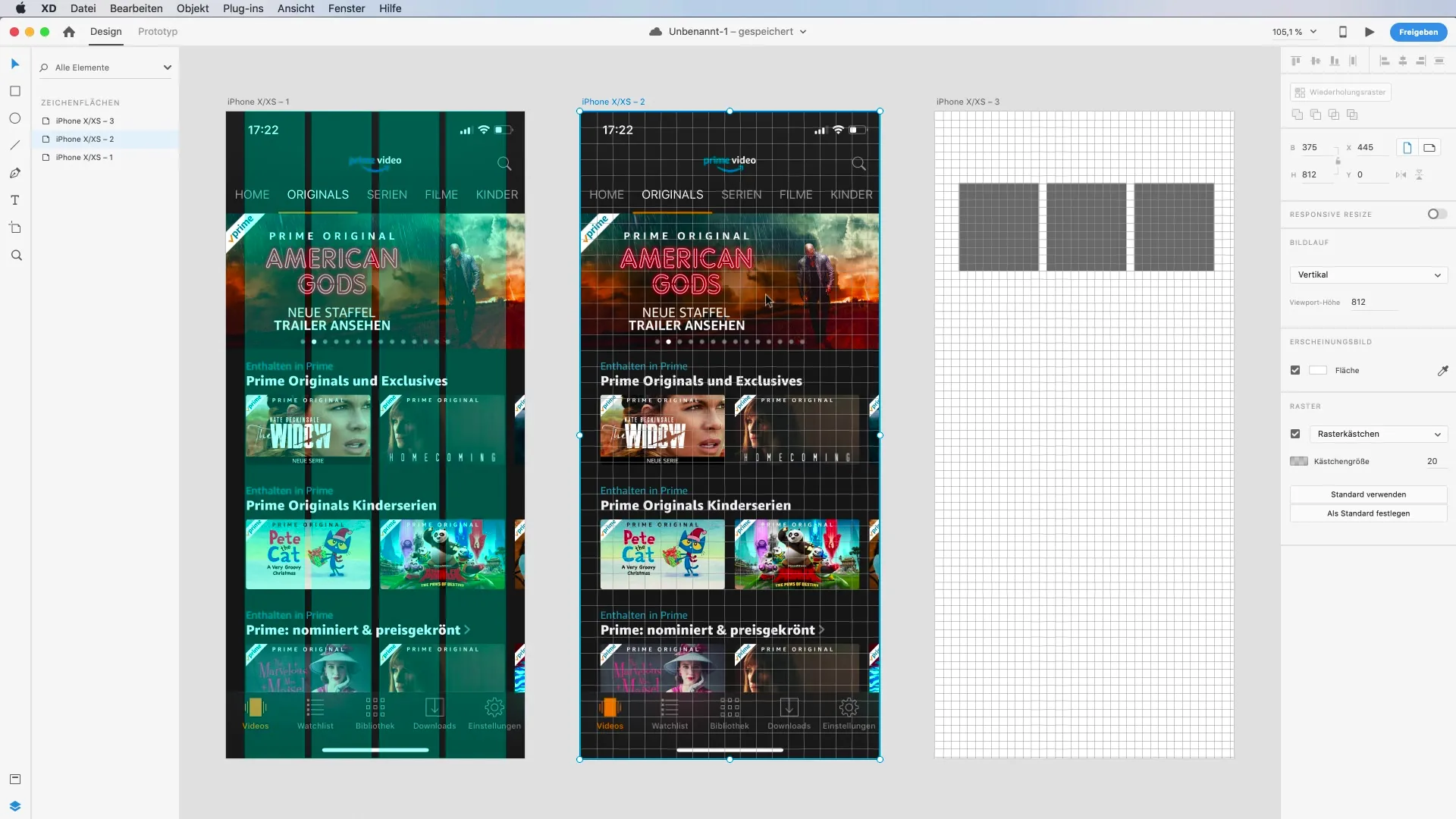This screenshot has width=1456, height=819.
Task: Open the Bearbeiten menu
Action: tap(136, 8)
